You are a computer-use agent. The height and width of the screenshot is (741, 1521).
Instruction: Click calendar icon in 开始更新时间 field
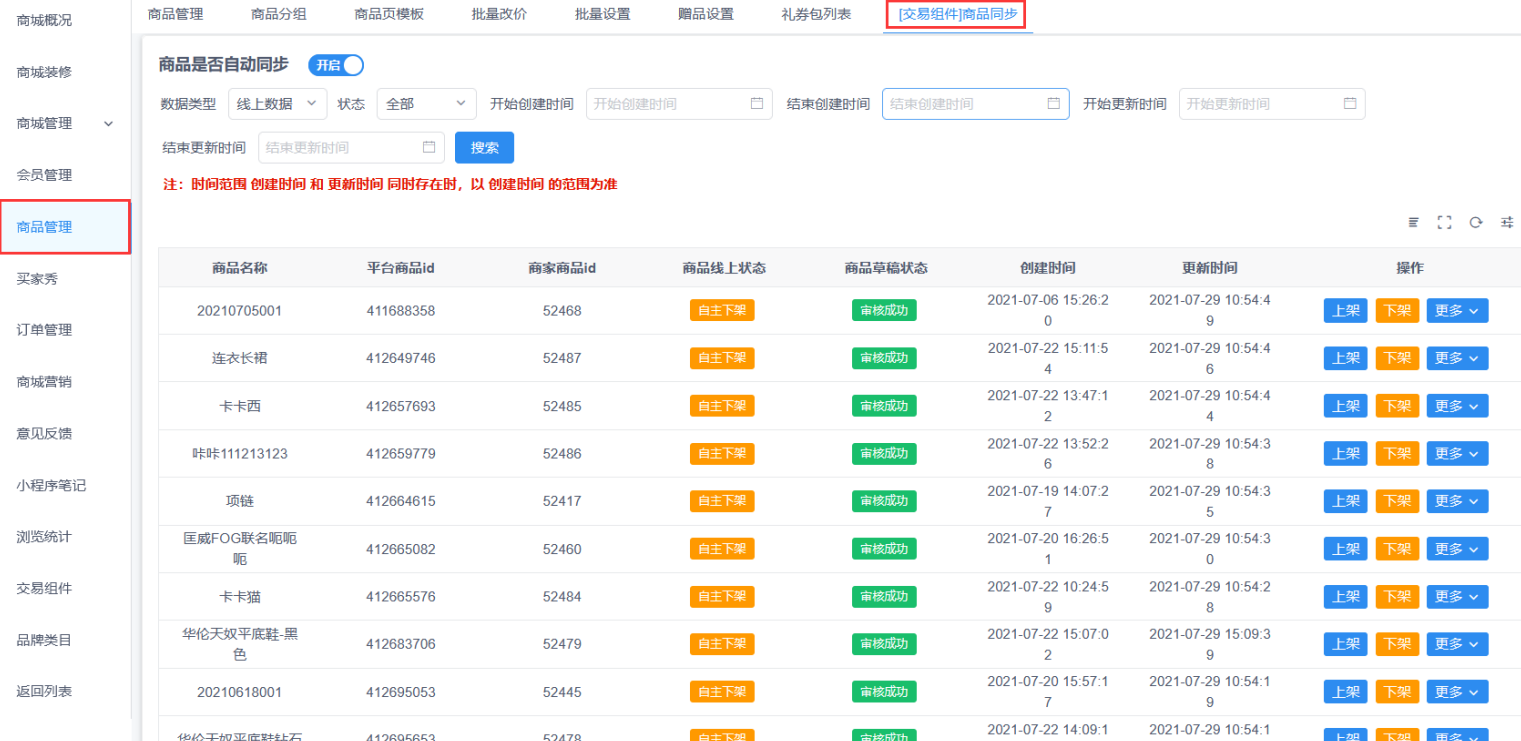pyautogui.click(x=1350, y=103)
